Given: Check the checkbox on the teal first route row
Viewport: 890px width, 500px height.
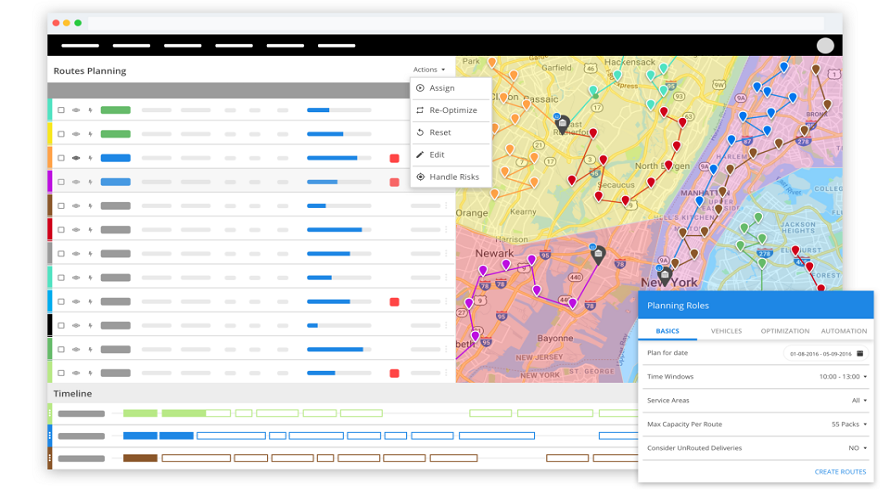Looking at the screenshot, I should coord(61,110).
